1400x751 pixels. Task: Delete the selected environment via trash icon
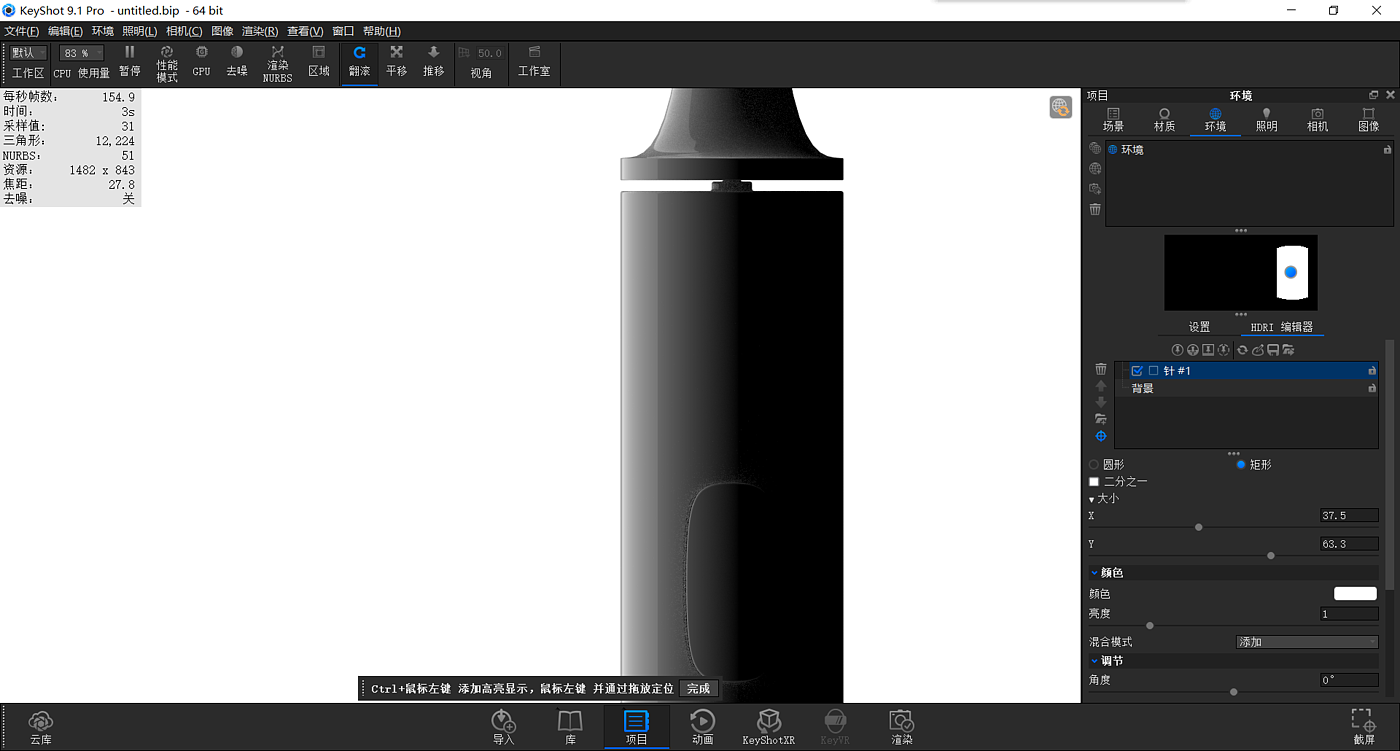pyautogui.click(x=1095, y=209)
